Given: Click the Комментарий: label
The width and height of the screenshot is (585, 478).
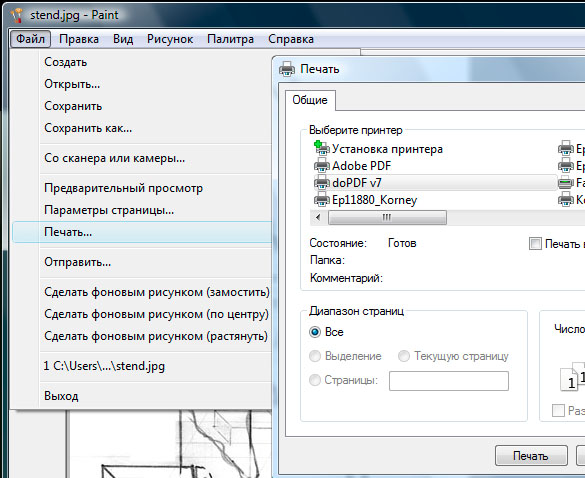Looking at the screenshot, I should click(x=346, y=278).
